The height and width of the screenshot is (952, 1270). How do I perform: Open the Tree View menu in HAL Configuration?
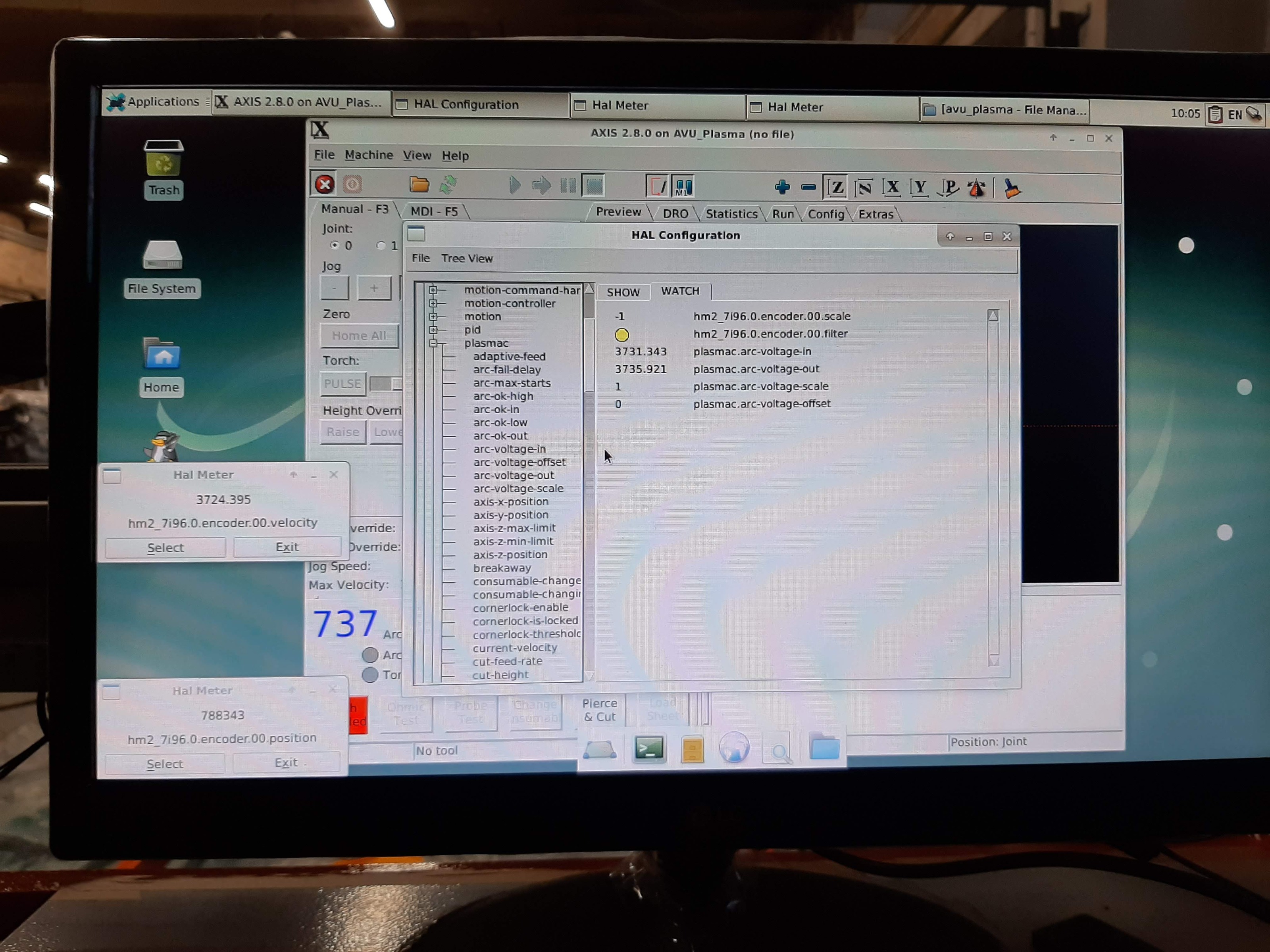click(467, 258)
